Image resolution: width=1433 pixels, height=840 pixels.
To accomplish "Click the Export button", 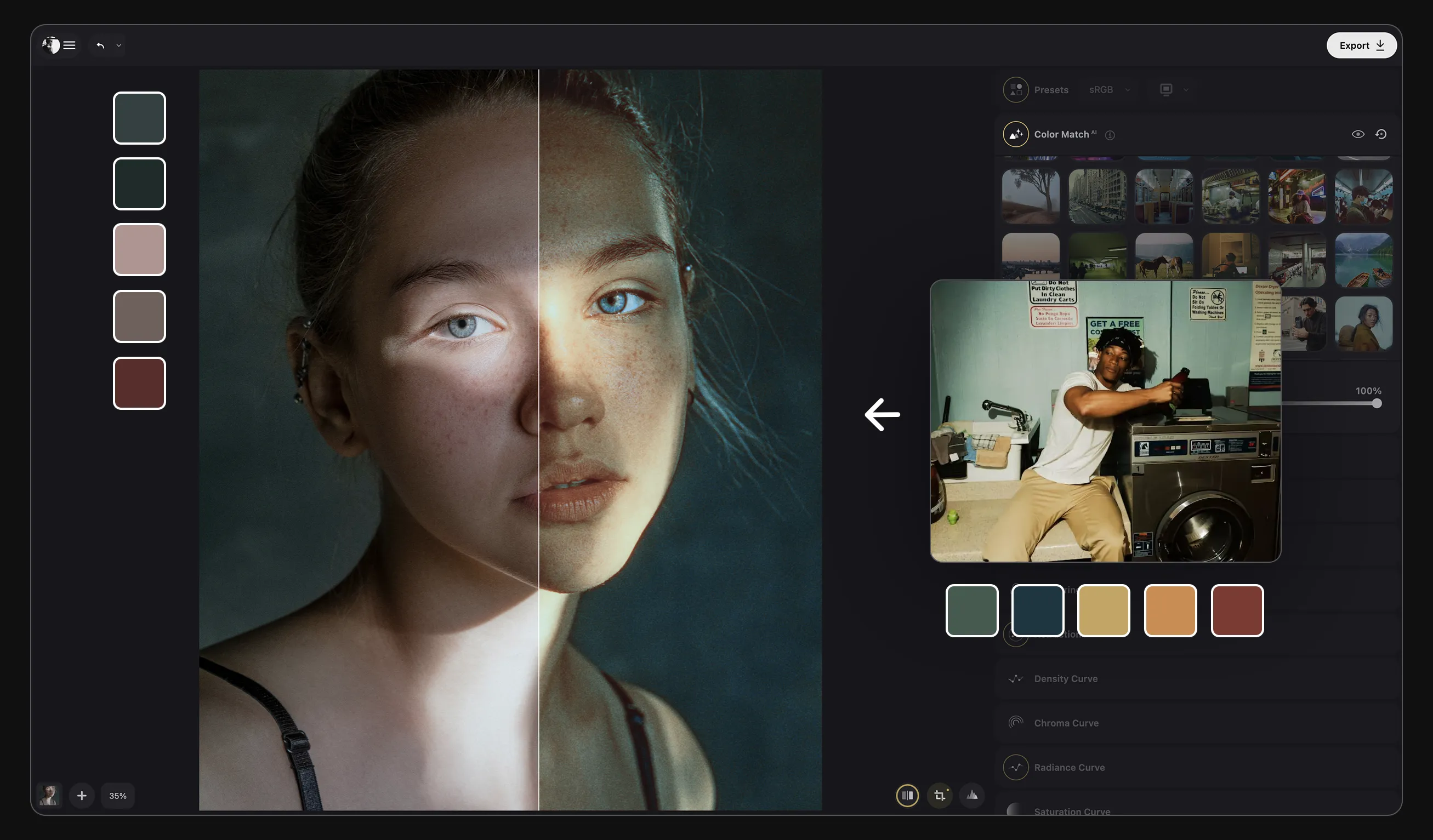I will (1361, 45).
